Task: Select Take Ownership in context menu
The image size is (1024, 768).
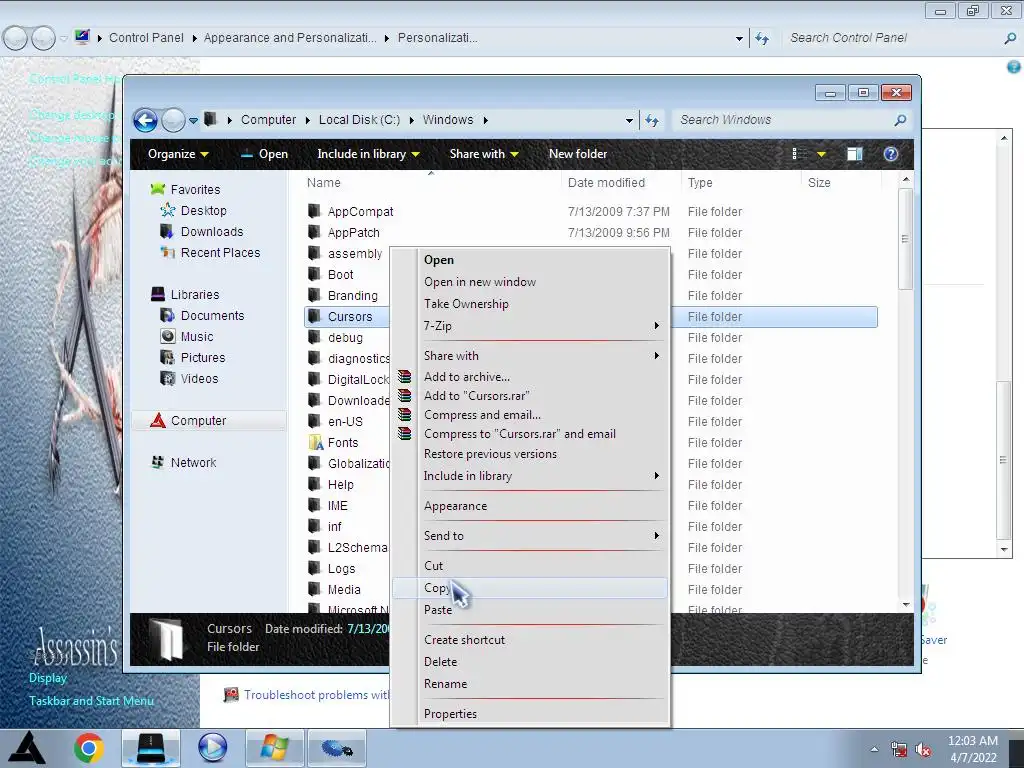Action: [530, 304]
